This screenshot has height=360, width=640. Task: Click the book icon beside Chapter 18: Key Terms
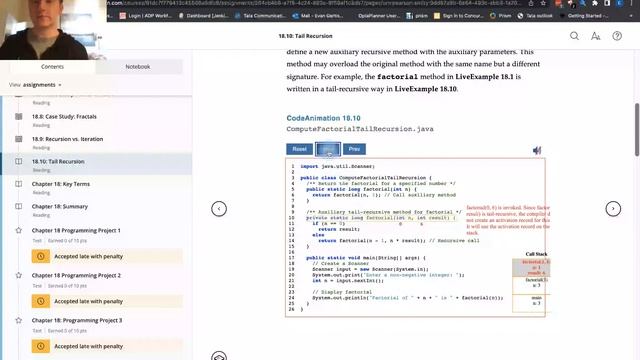[x=19, y=184]
